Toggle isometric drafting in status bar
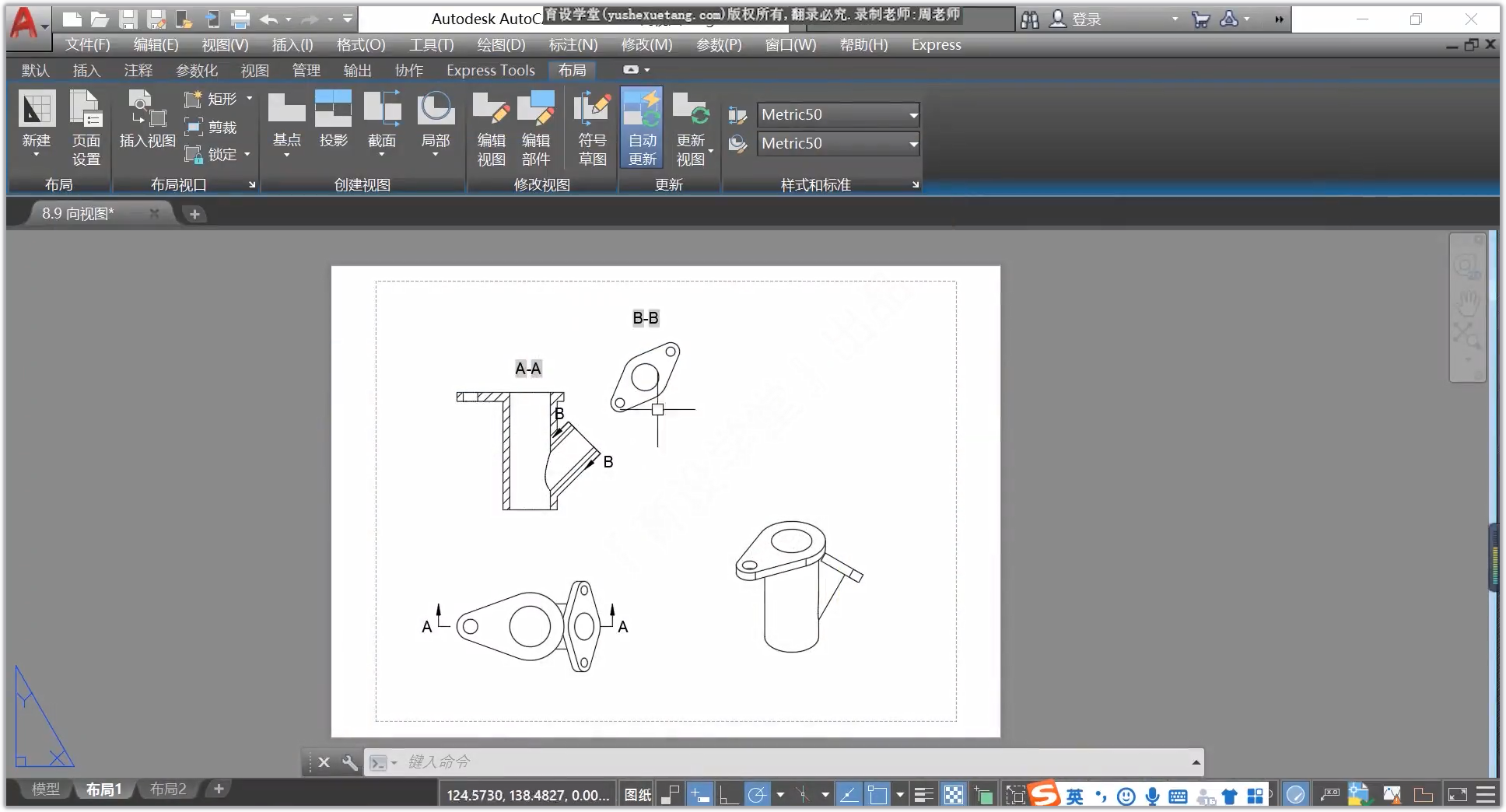Viewport: 1506px width, 812px height. point(804,795)
